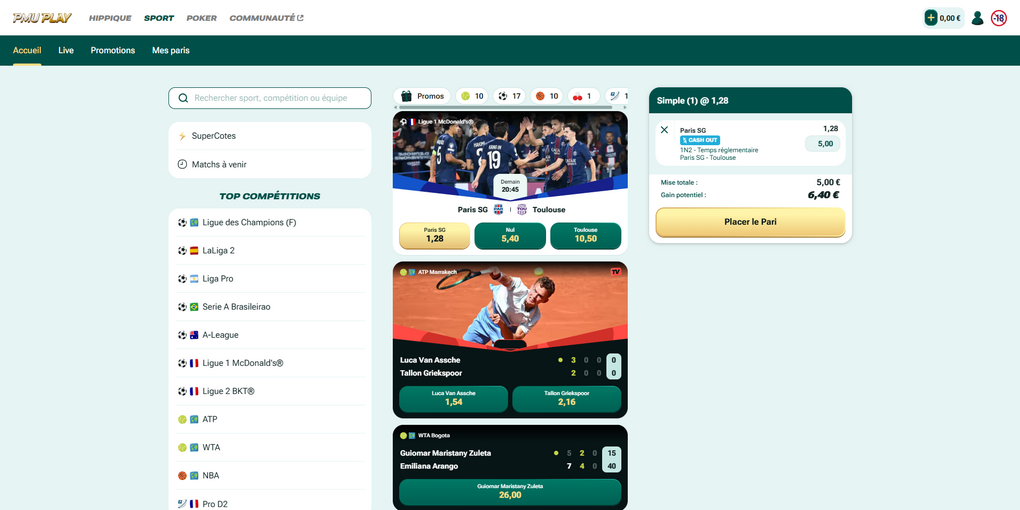The height and width of the screenshot is (510, 1020).
Task: Click the Spain flag next to LaLiga 2
Action: 194,250
